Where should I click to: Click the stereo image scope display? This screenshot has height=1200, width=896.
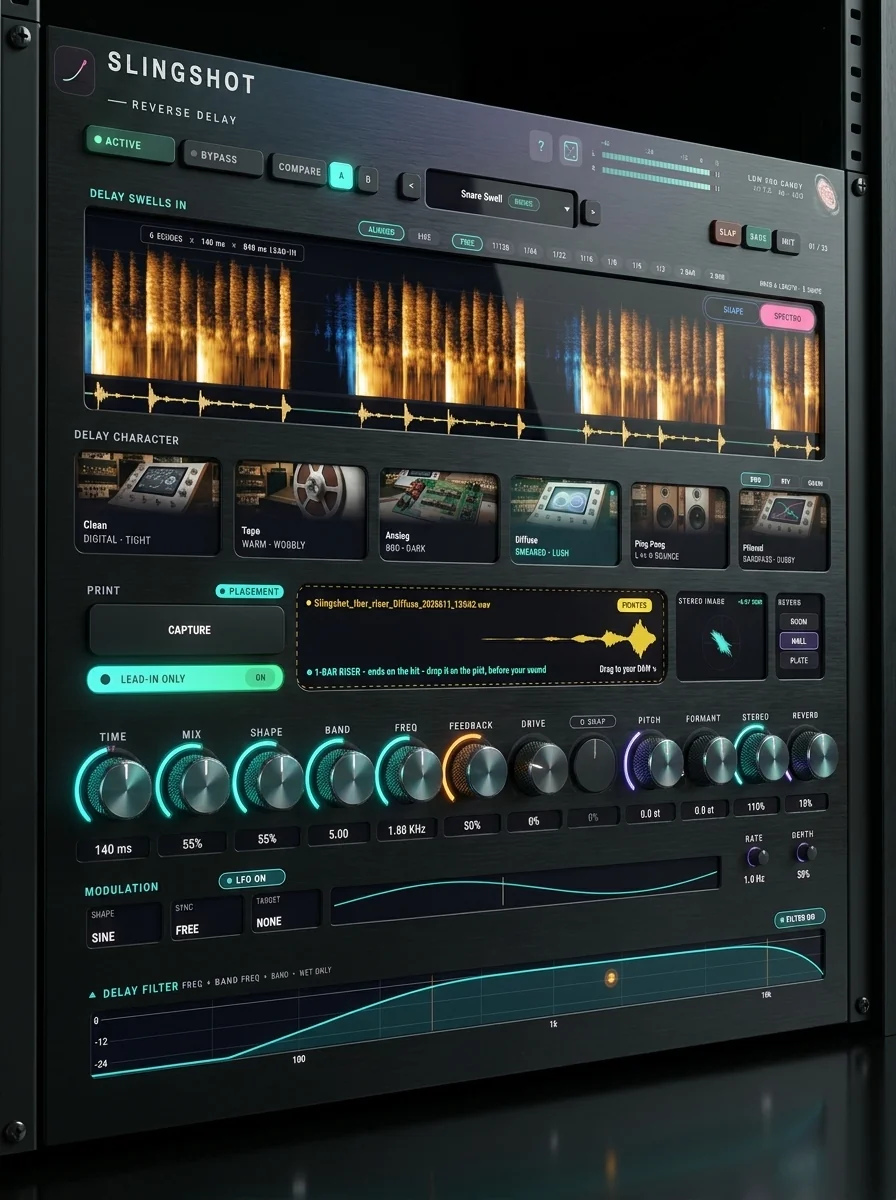(721, 639)
